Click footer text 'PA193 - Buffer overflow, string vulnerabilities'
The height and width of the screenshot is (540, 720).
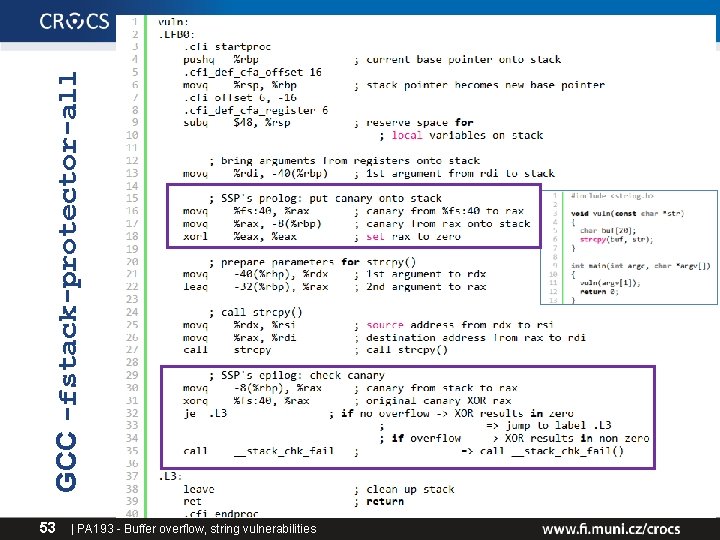pyautogui.click(x=197, y=529)
